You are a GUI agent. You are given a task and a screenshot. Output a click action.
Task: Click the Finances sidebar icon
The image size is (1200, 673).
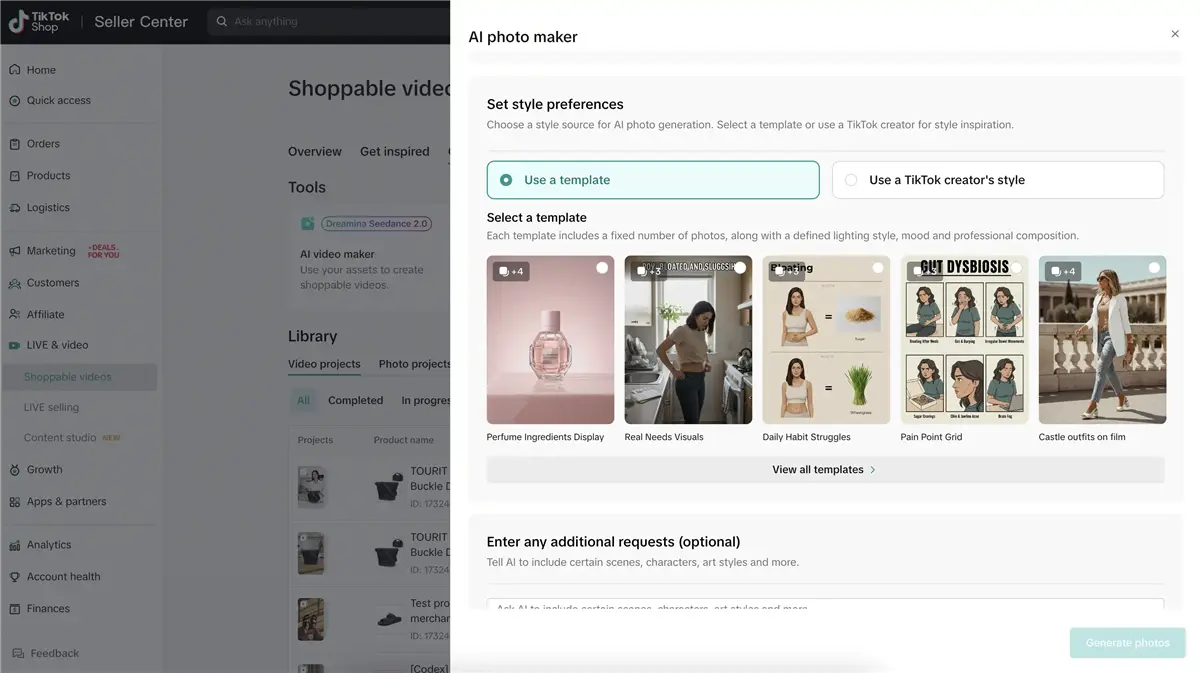(x=14, y=609)
